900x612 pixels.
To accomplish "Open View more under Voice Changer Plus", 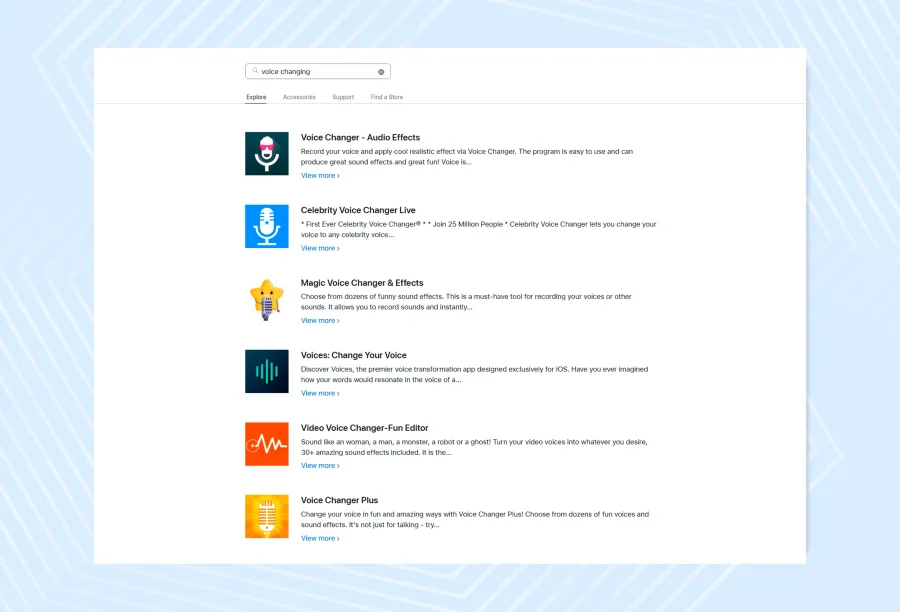I will (320, 538).
